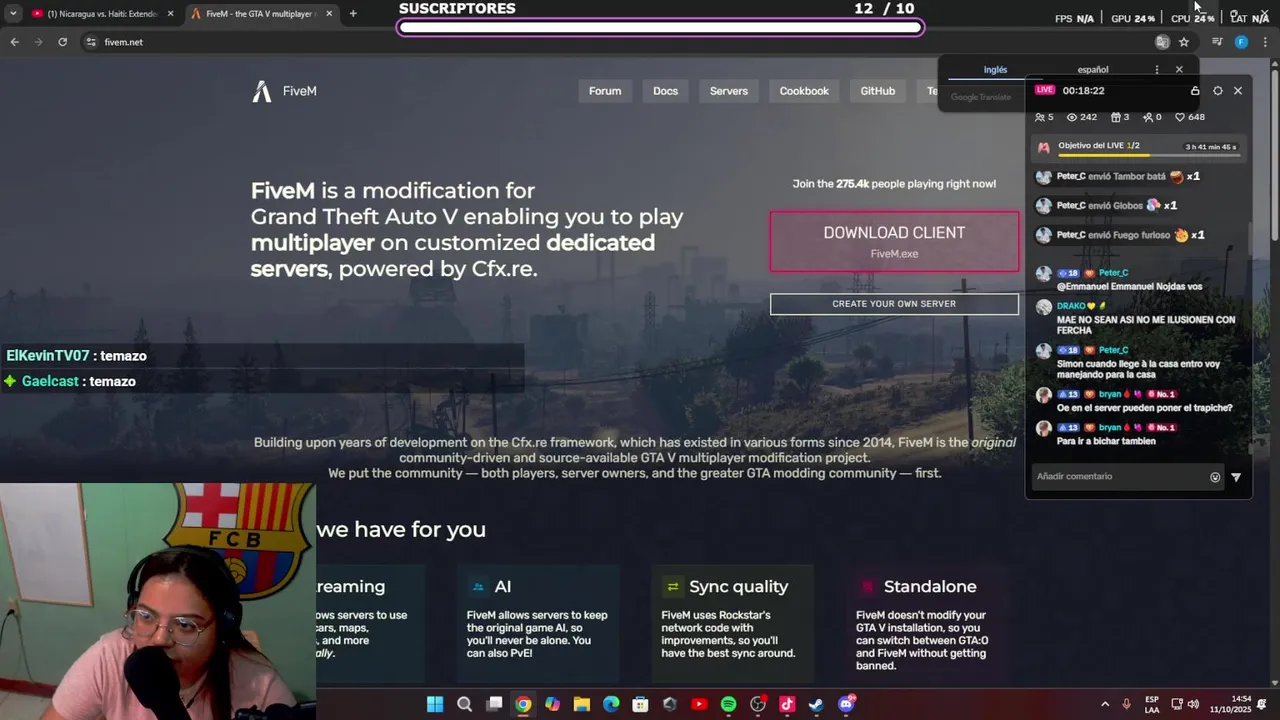Viewport: 1280px width, 720px height.
Task: Toggle the lock icon on the LIVE overlay
Action: coord(1195,91)
